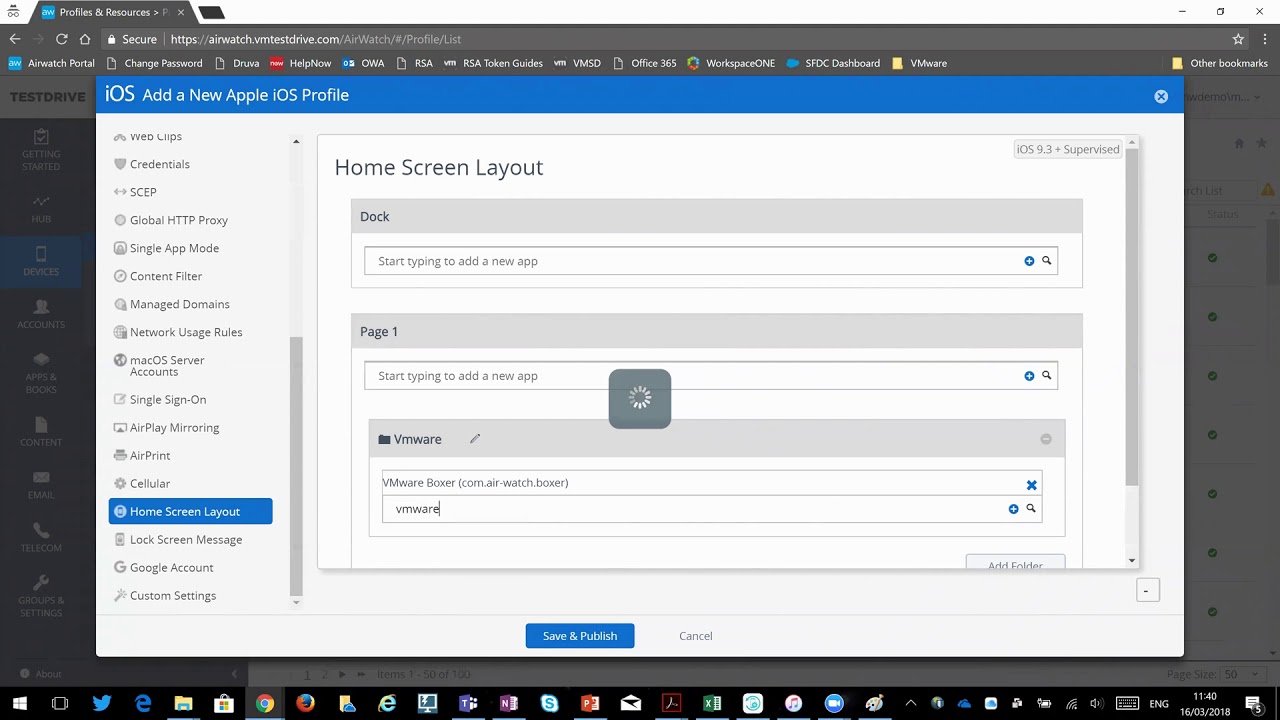Open Airwatch Portal bookmark
1280x720 pixels.
[52, 63]
